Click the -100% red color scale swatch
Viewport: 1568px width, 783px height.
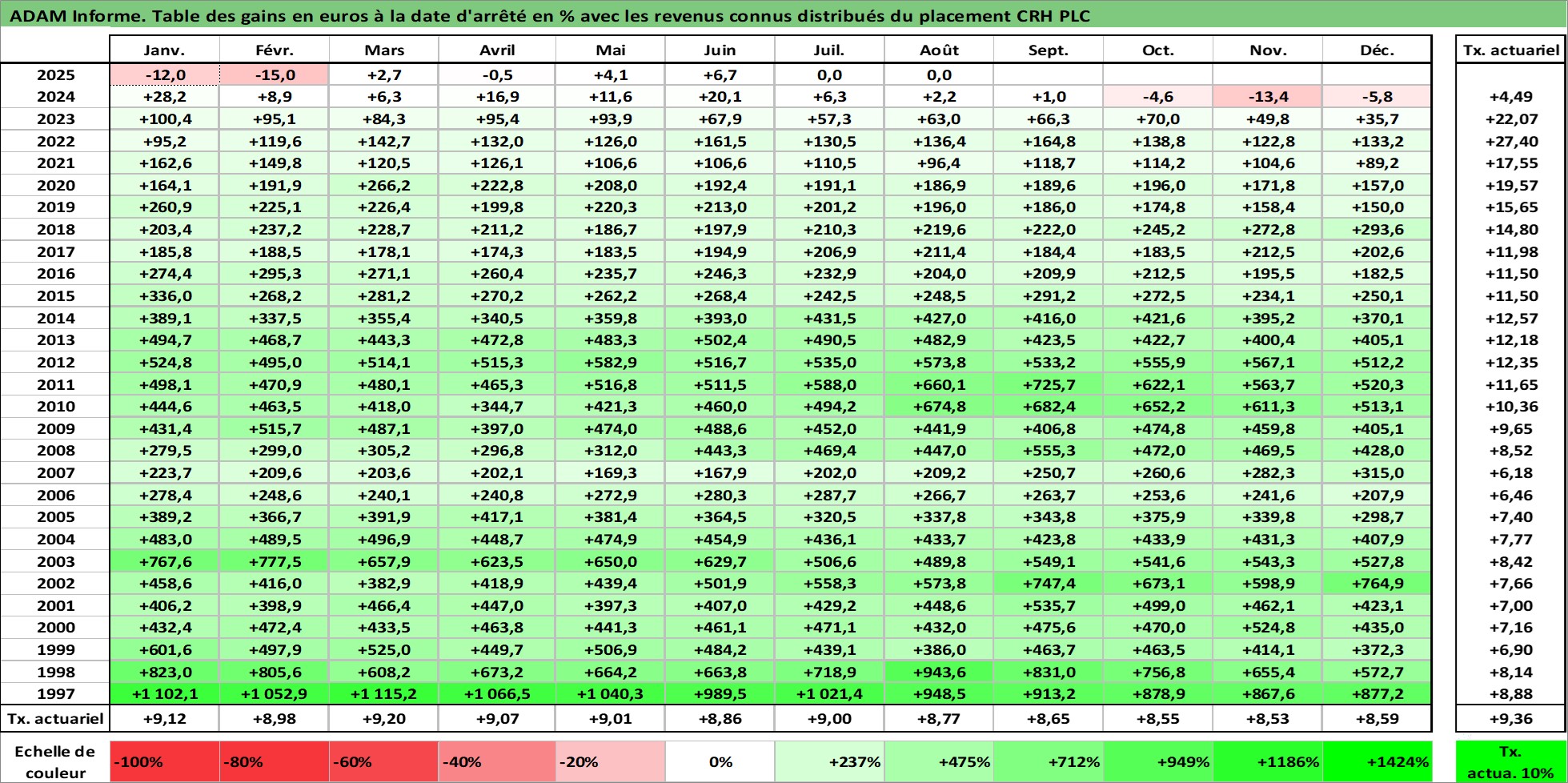pos(164,761)
